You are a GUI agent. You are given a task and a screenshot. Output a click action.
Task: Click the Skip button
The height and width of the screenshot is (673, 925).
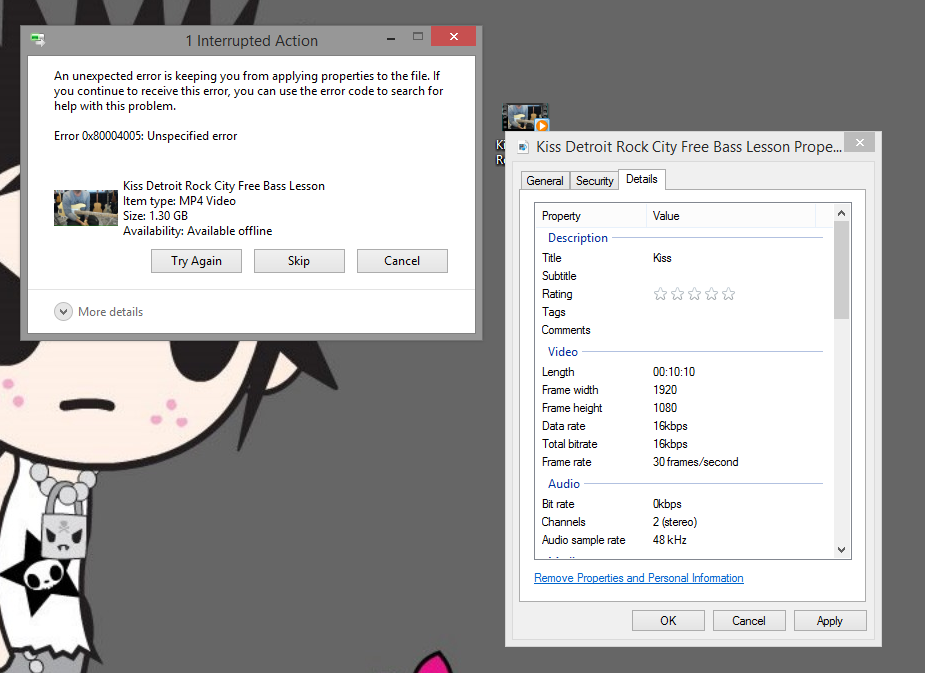point(299,261)
